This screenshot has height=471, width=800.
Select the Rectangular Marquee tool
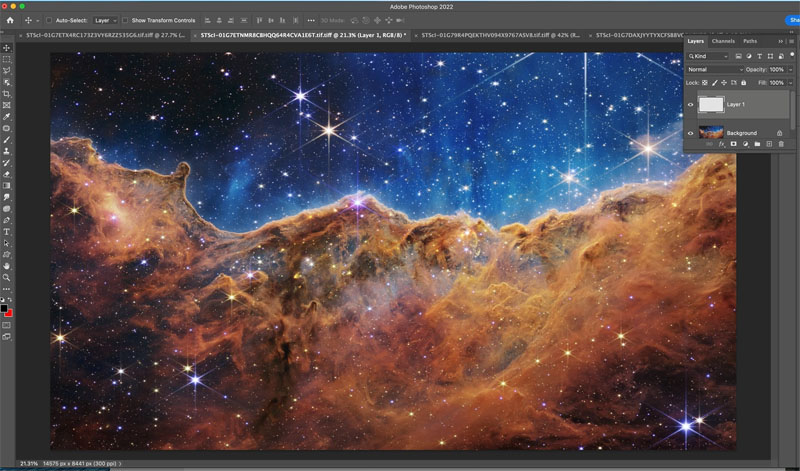7,59
